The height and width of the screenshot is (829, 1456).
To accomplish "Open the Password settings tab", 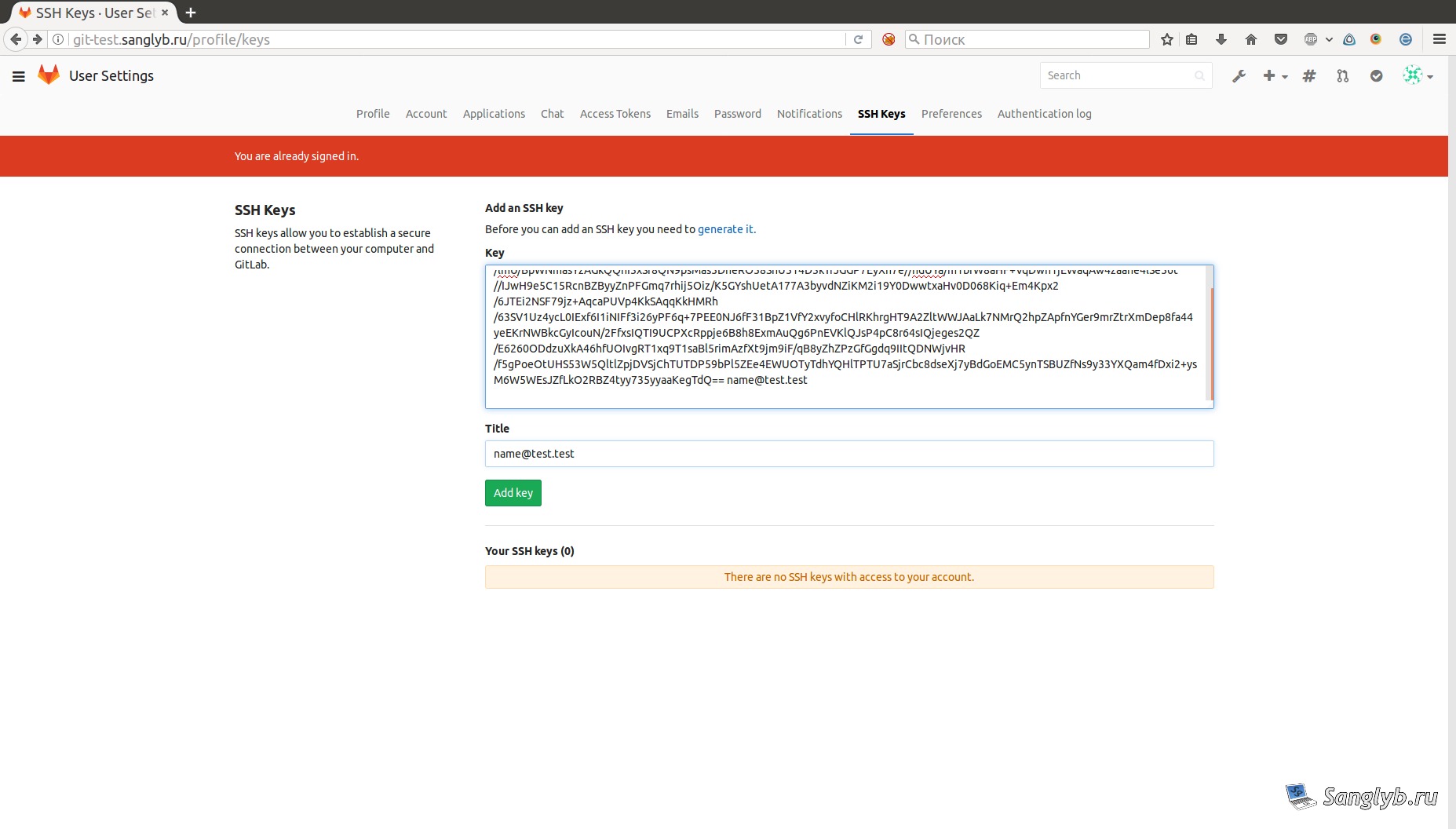I will (x=738, y=114).
